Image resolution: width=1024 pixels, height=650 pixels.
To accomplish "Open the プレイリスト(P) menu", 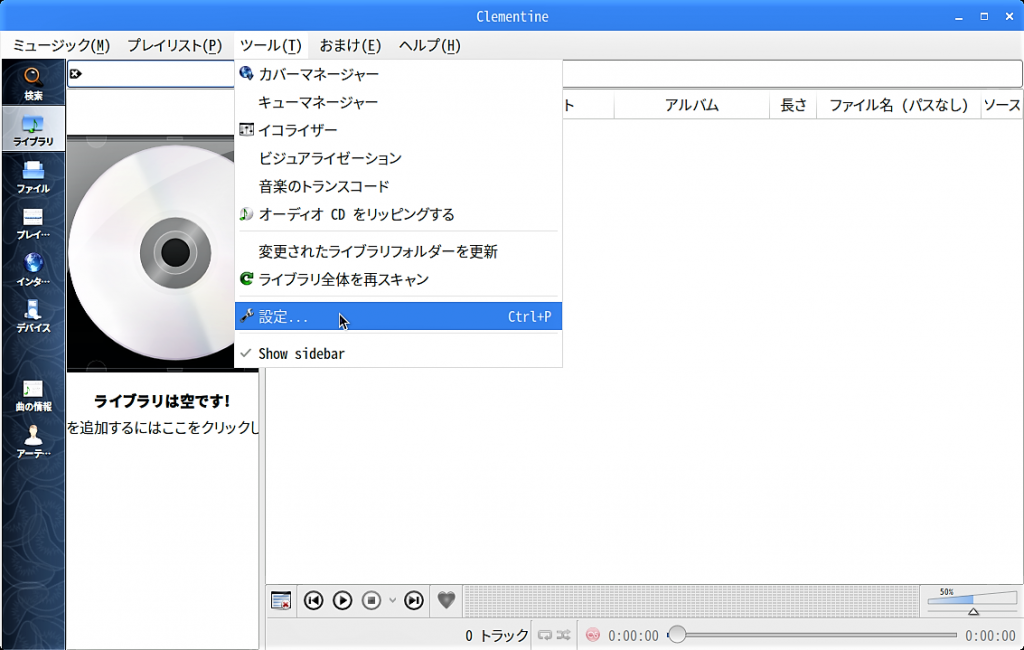I will (174, 46).
